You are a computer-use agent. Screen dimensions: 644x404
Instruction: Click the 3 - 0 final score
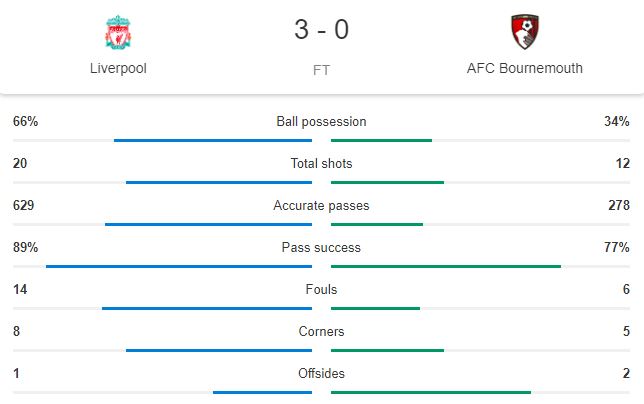[x=322, y=30]
